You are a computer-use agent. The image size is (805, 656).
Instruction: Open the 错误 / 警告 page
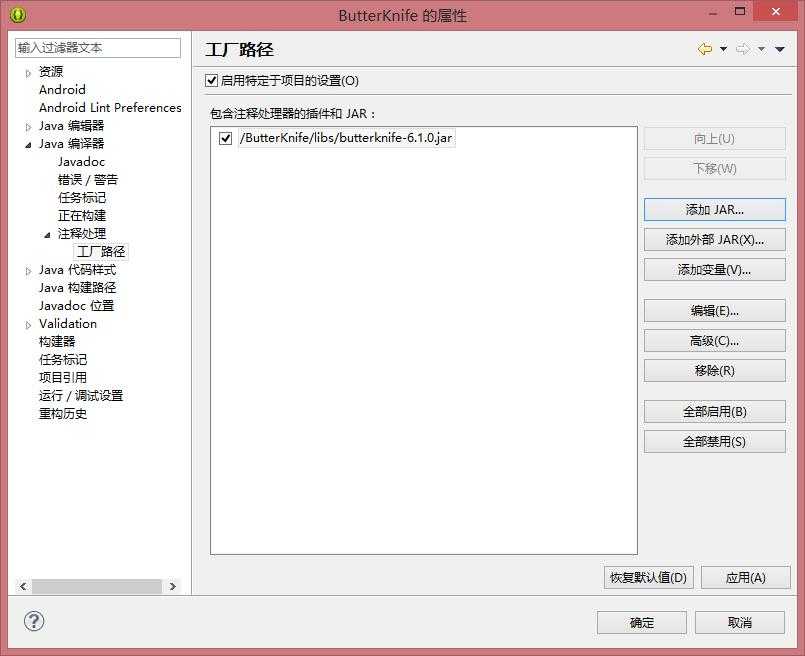tap(88, 180)
